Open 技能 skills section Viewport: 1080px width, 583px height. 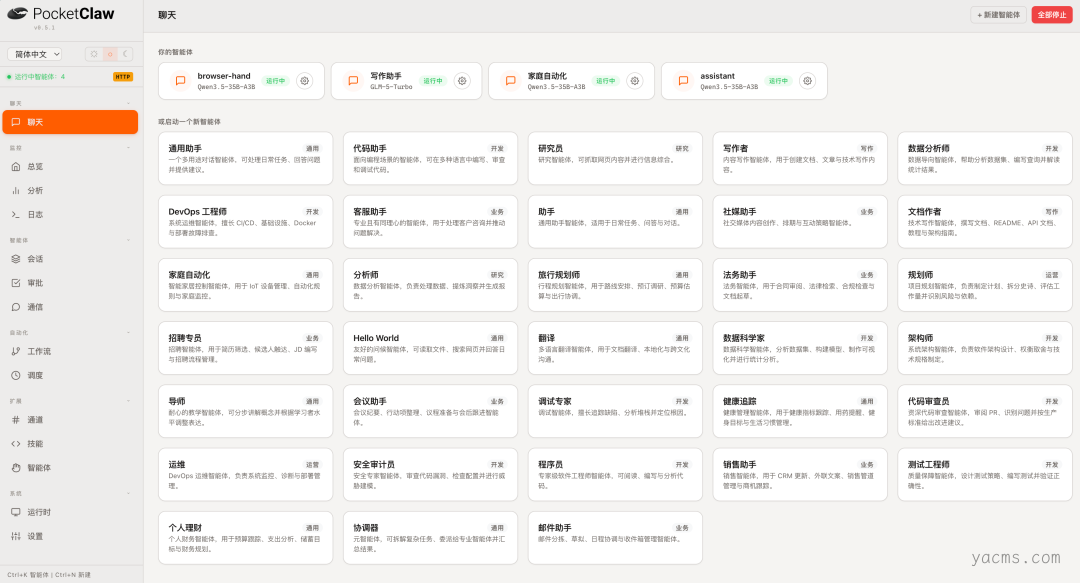pos(35,443)
